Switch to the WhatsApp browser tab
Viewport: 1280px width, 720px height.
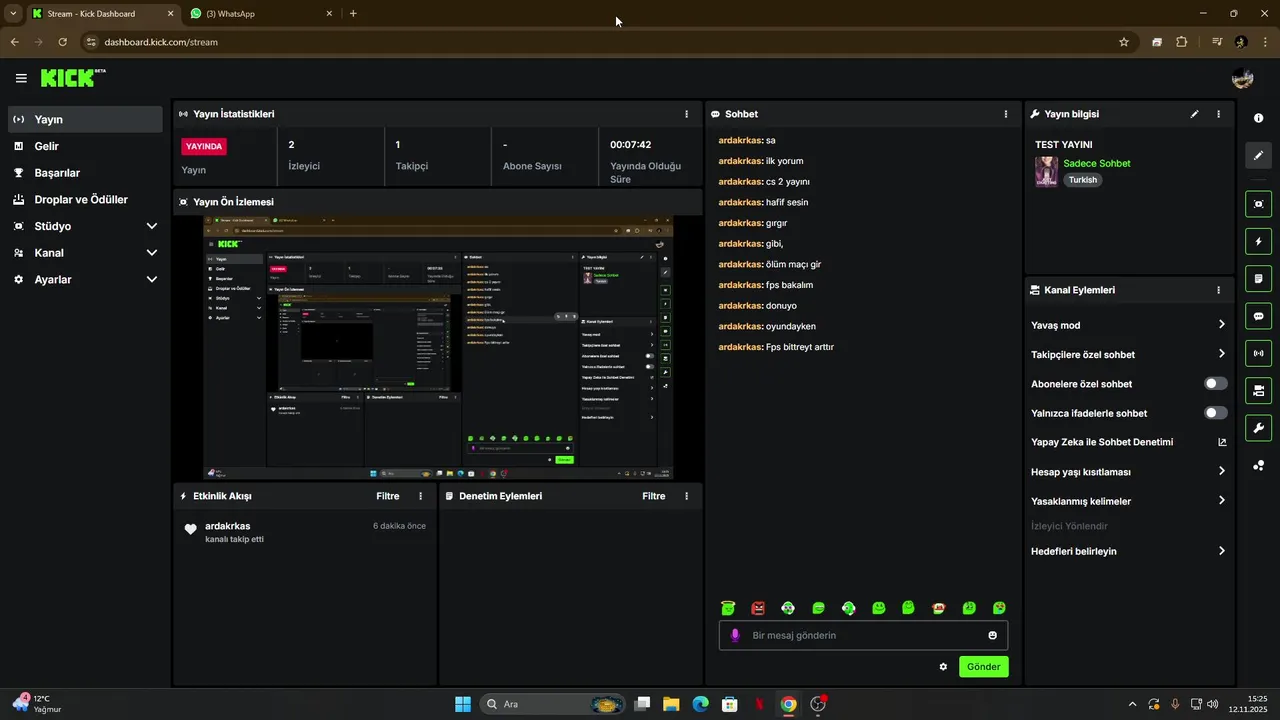pos(262,13)
